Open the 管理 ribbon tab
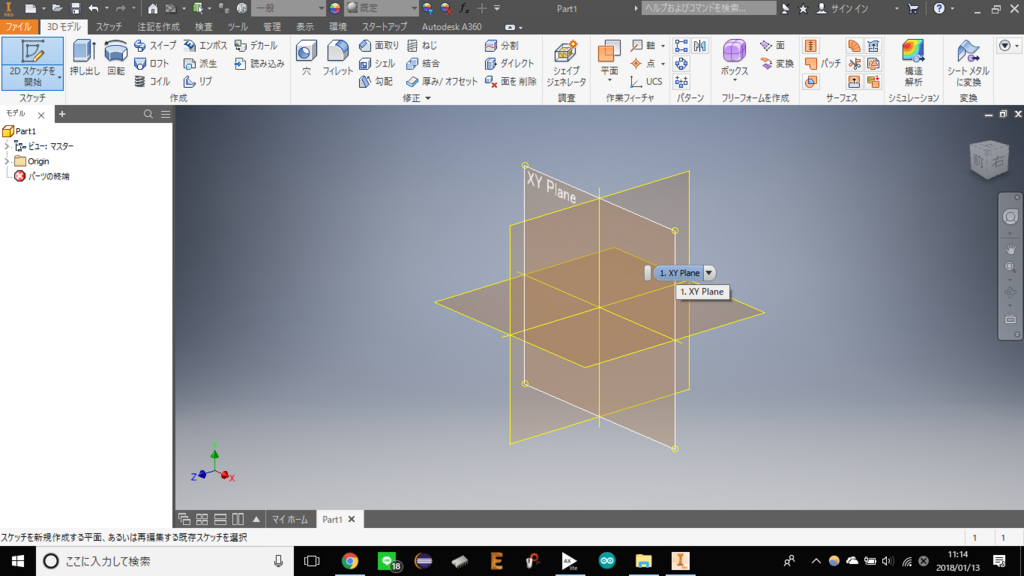 (272, 27)
